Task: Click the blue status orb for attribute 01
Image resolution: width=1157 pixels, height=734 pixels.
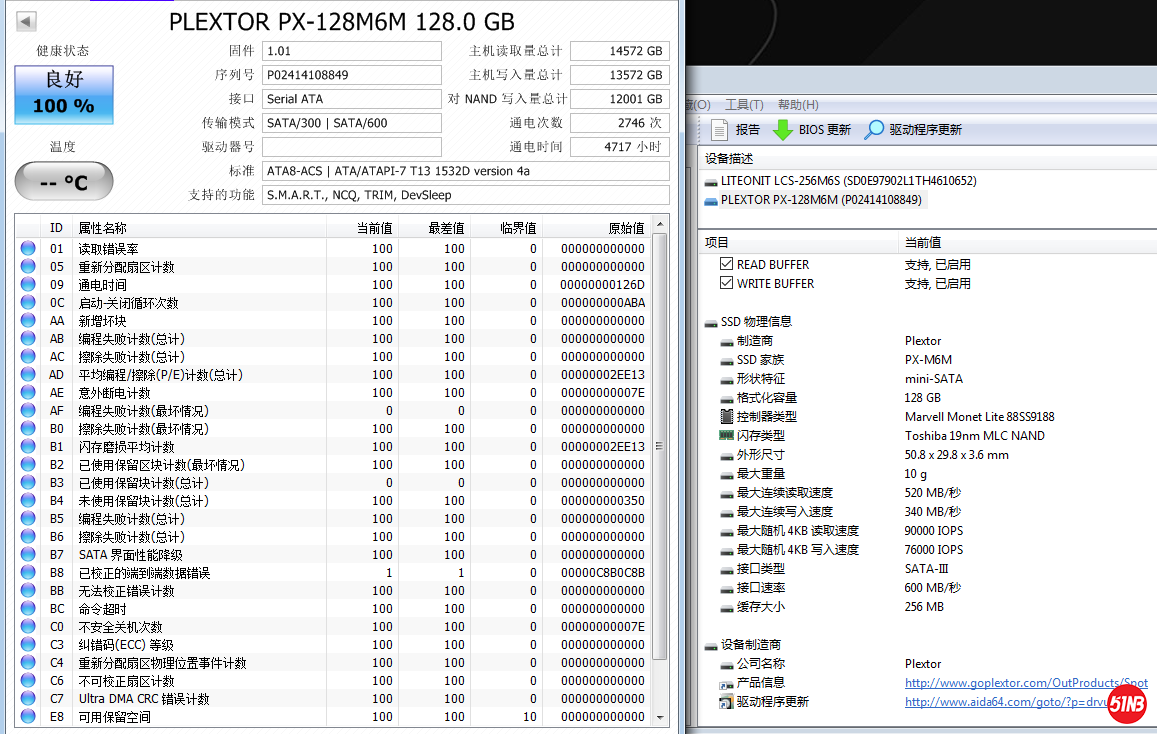Action: coord(28,249)
